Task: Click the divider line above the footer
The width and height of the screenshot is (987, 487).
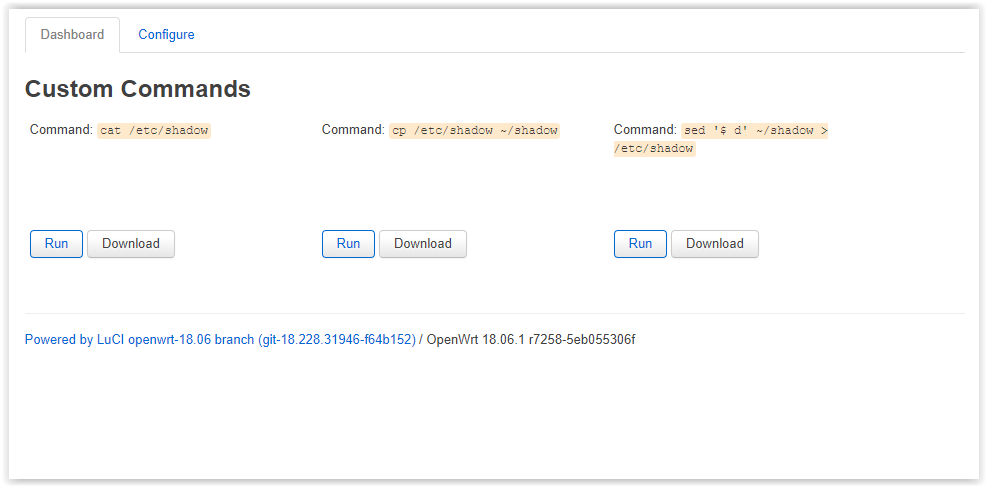Action: pos(495,313)
